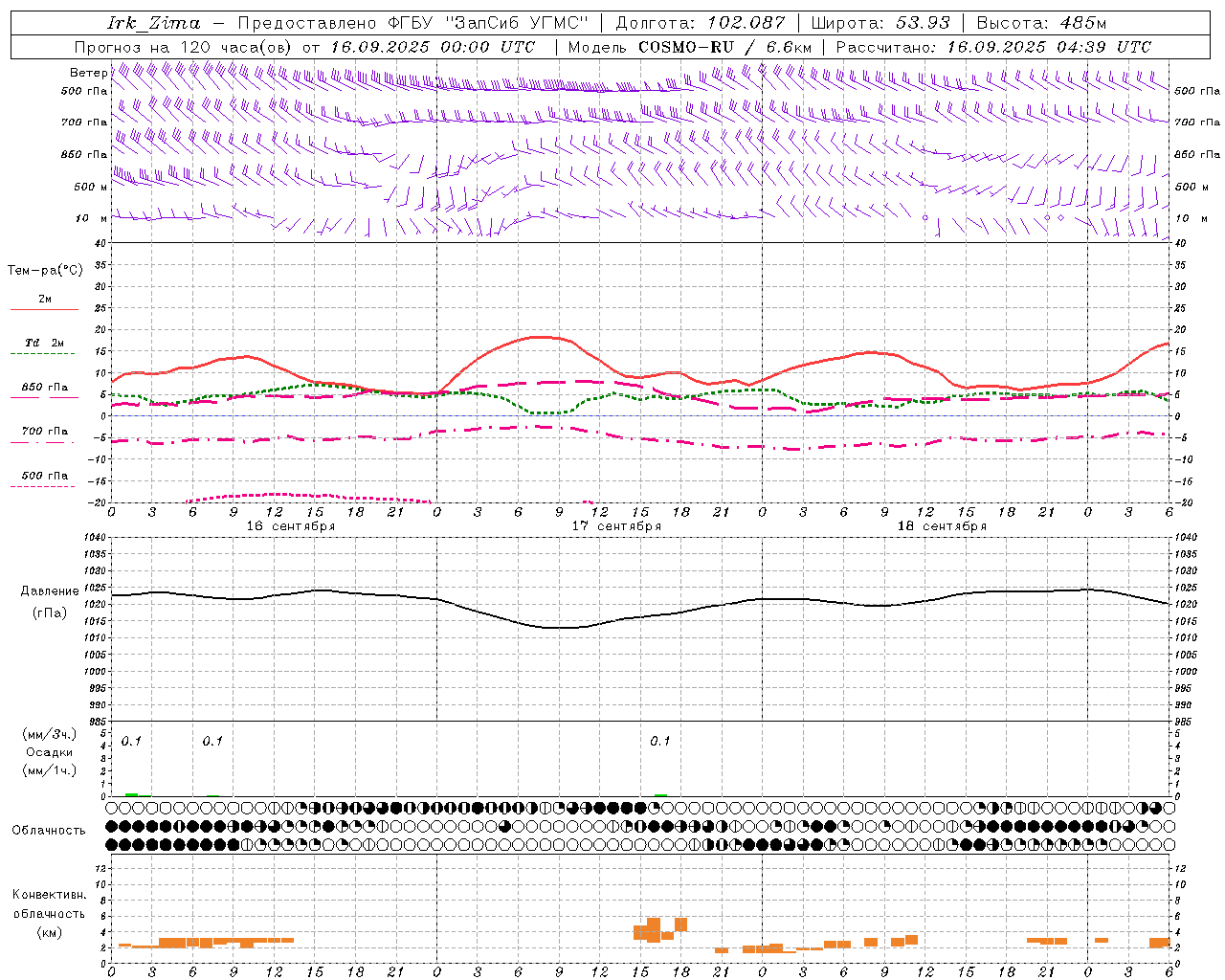The height and width of the screenshot is (980, 1225).
Task: Click the '2м' temperature legend entry
Action: point(45,300)
